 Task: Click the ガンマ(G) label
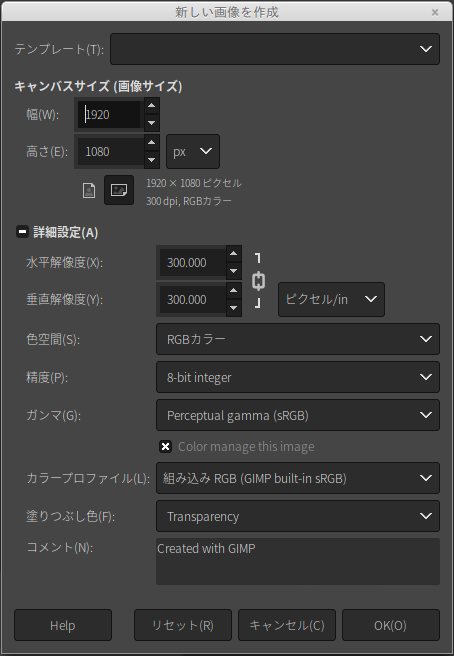pyautogui.click(x=54, y=415)
